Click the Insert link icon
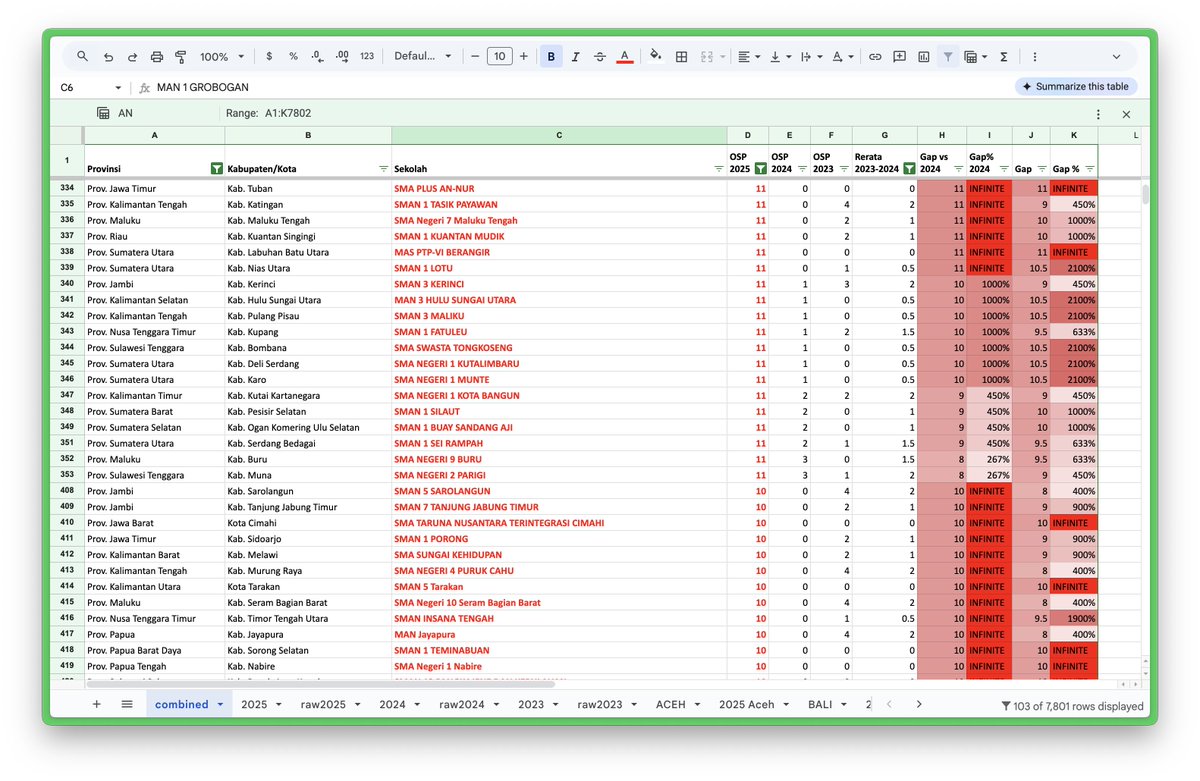Screen dimensions: 1200x781 [875, 57]
